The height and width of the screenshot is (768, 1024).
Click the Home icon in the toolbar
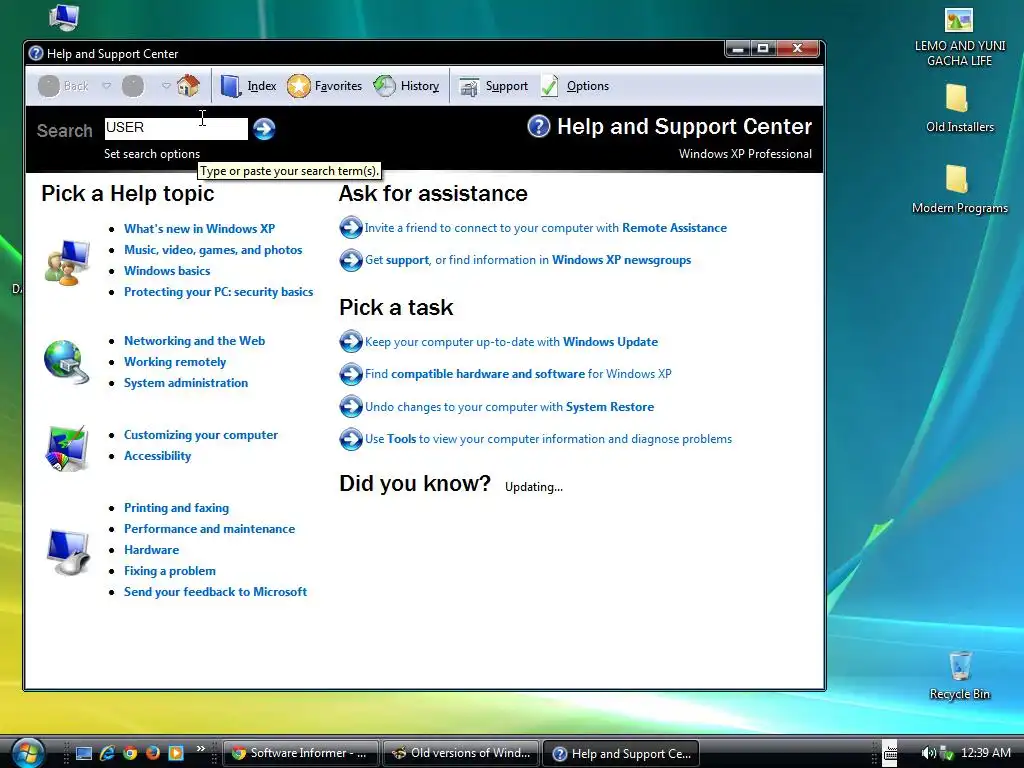pyautogui.click(x=188, y=86)
